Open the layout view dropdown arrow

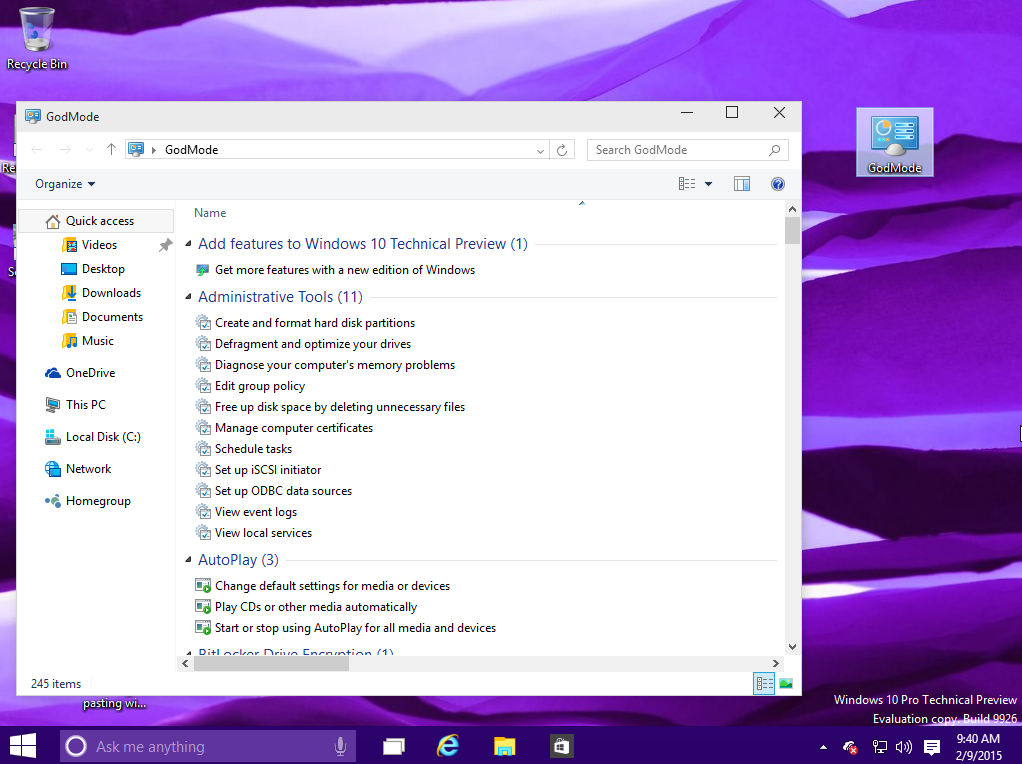coord(707,183)
